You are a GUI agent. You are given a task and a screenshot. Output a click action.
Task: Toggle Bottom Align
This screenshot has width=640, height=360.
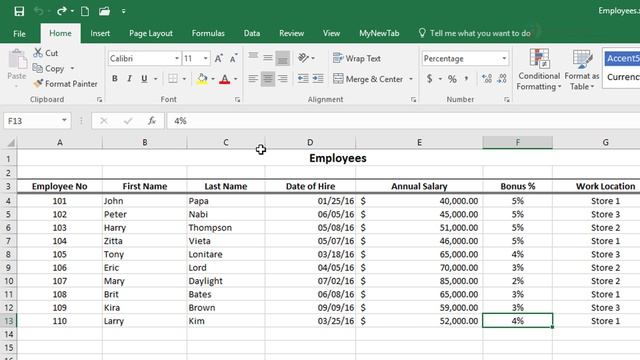(x=282, y=58)
